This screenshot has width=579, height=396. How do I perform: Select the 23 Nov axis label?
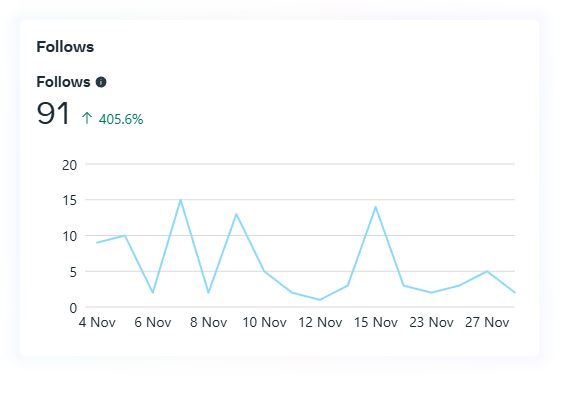pos(431,322)
